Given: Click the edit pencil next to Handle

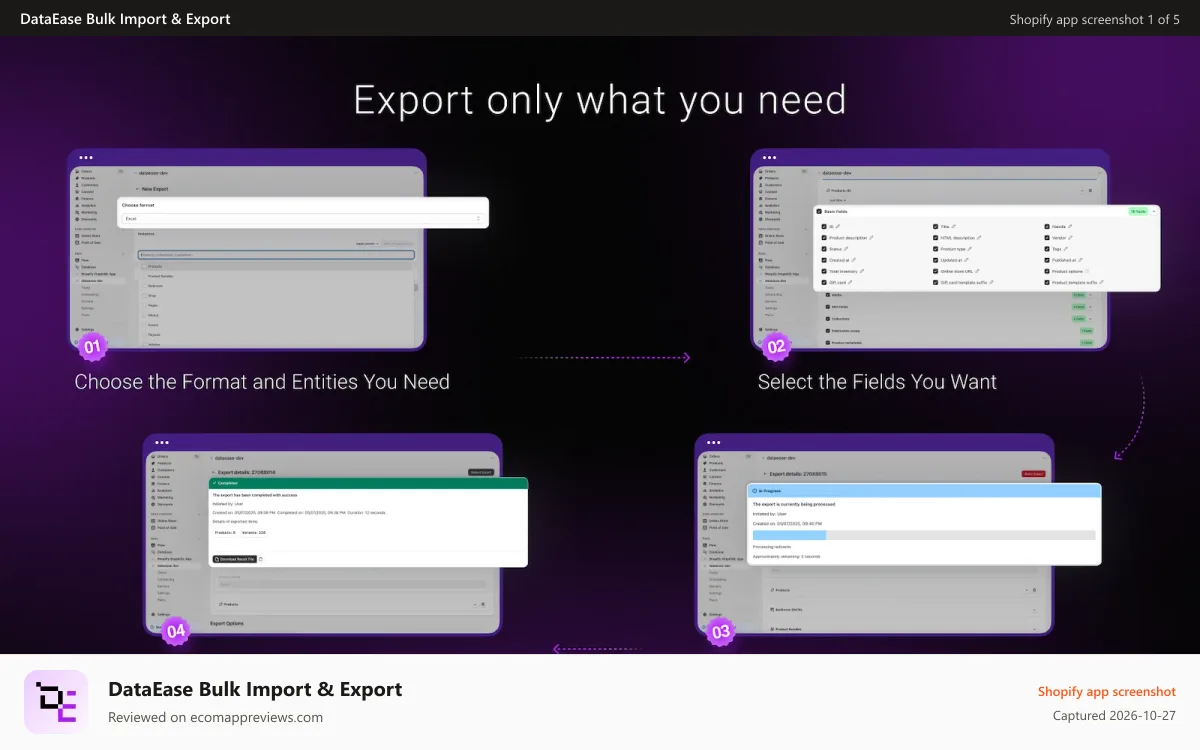Looking at the screenshot, I should coord(1070,226).
